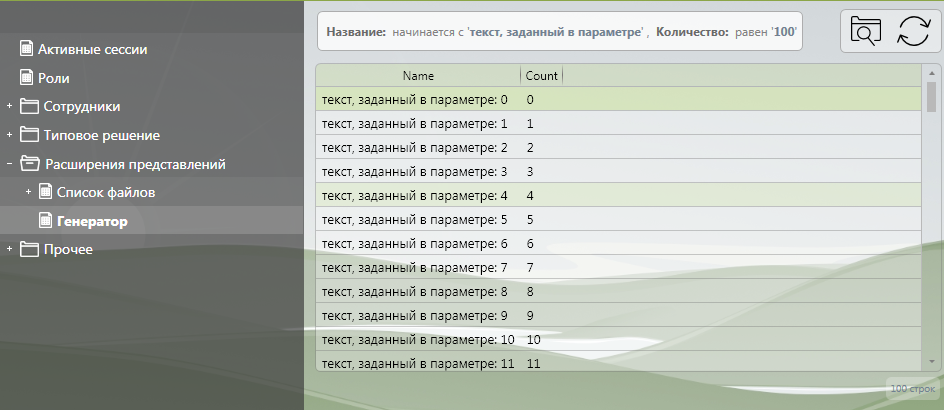Sort by the Name column header
This screenshot has height=410, width=944.
(x=418, y=76)
